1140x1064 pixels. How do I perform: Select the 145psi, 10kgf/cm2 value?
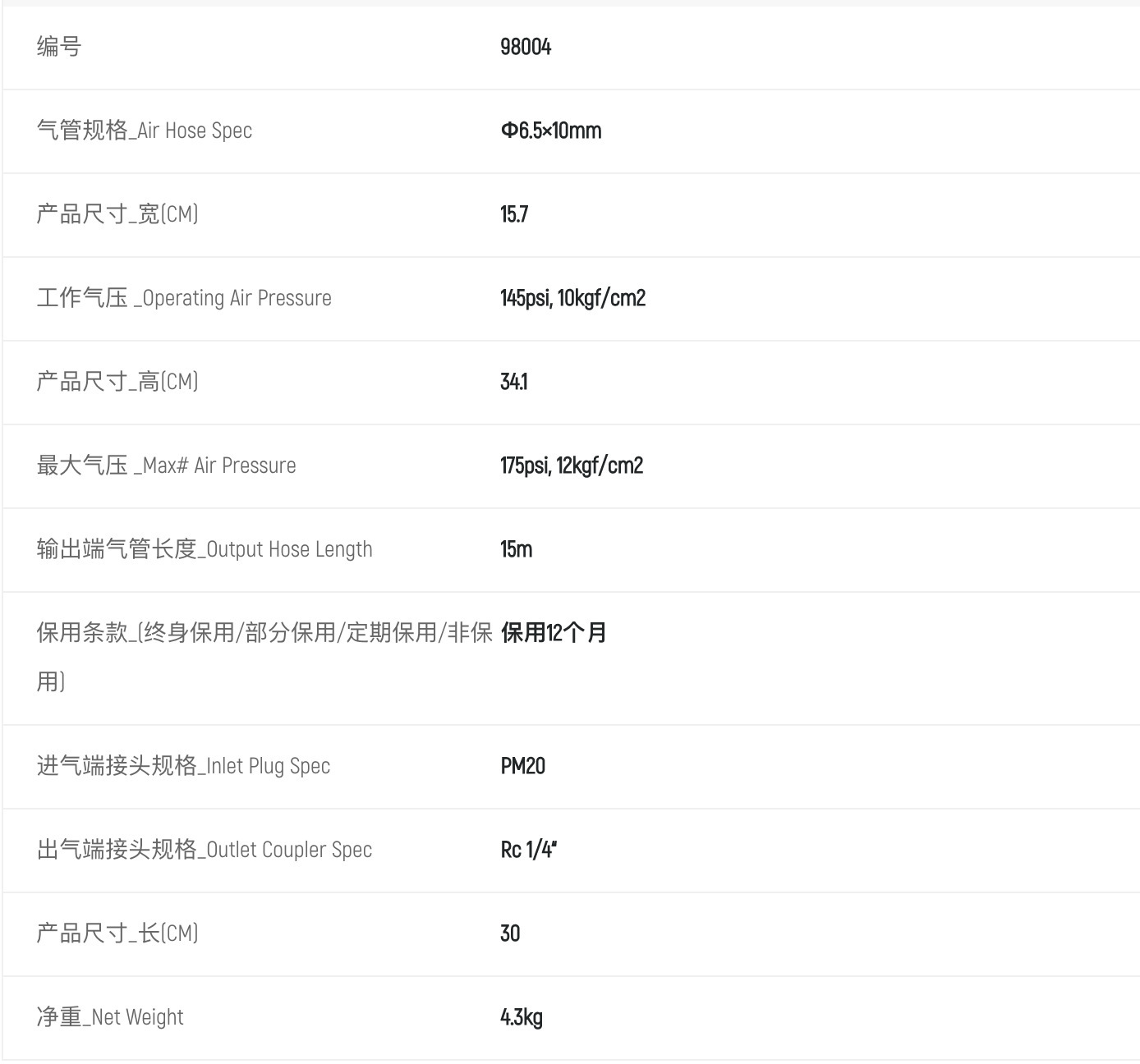pos(573,298)
